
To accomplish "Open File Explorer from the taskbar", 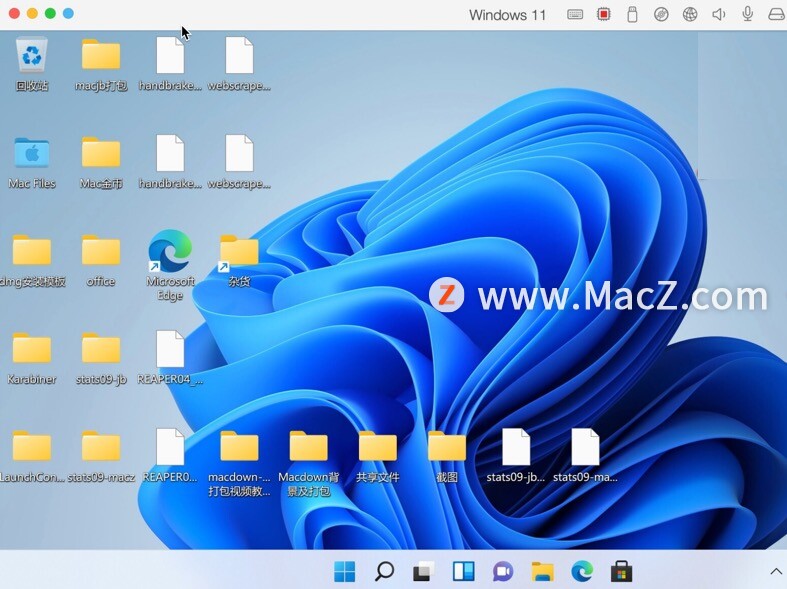I will [x=543, y=571].
